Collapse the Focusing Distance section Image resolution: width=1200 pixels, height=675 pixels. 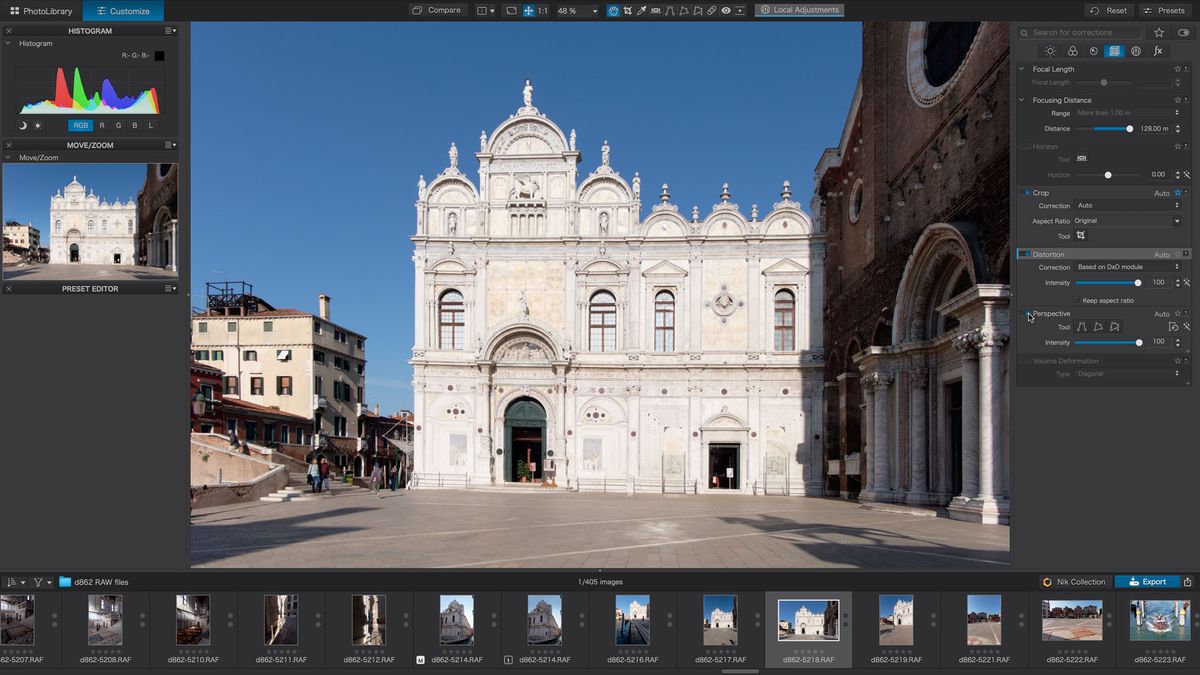click(1022, 100)
